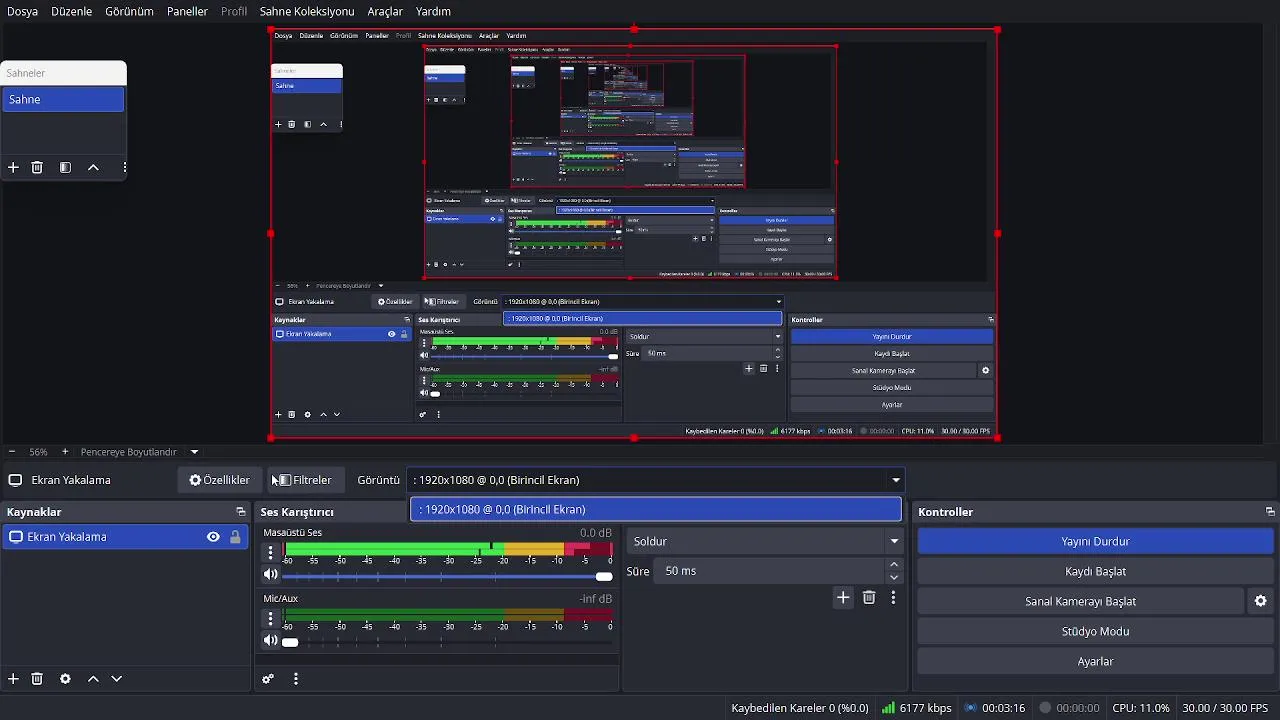Remove scene transition with trash icon

point(869,597)
